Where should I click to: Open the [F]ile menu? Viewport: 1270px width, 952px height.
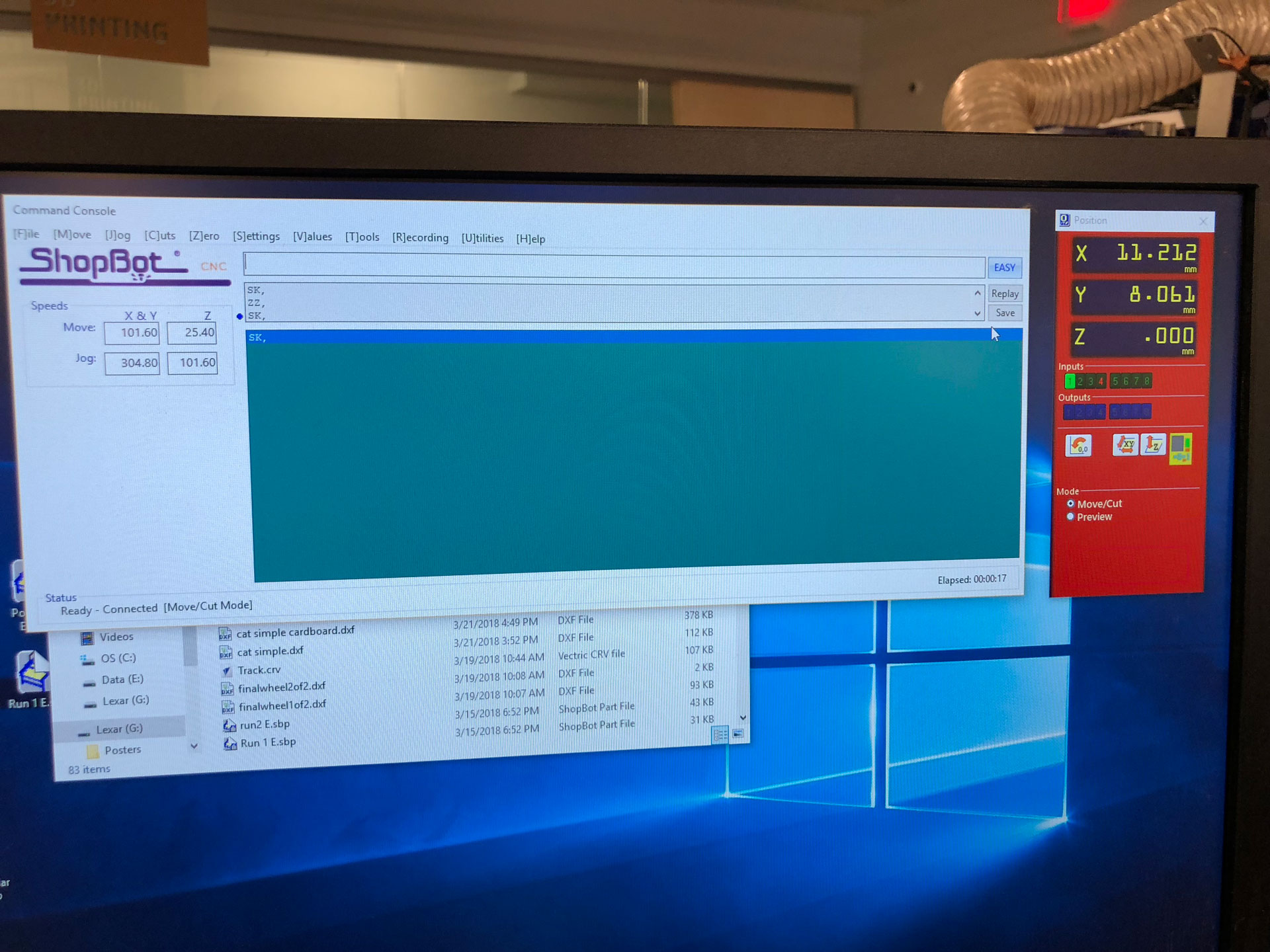click(26, 234)
